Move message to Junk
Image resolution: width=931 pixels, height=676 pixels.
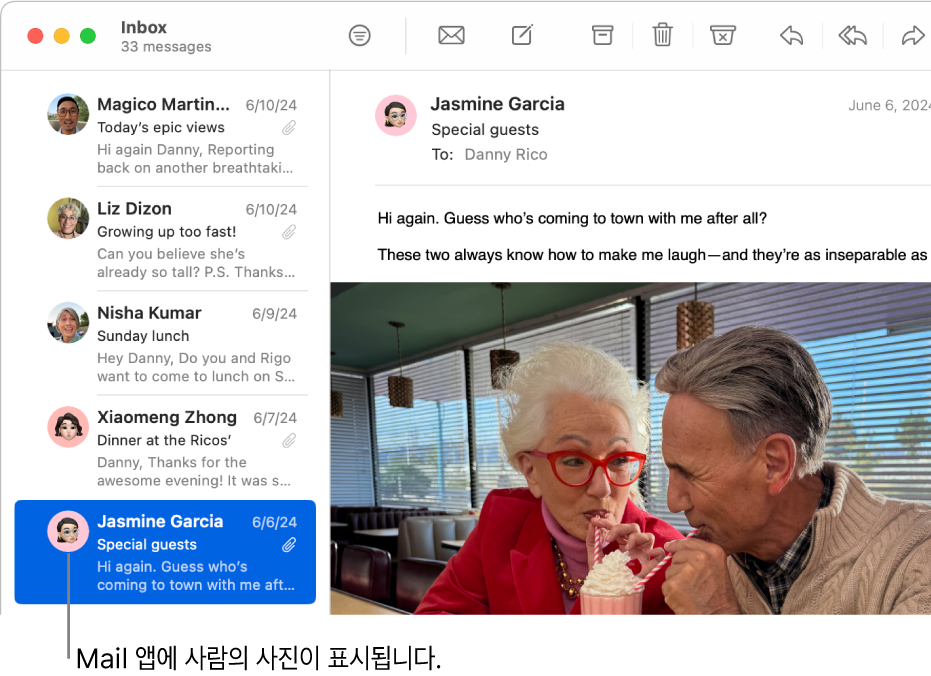pyautogui.click(x=723, y=35)
